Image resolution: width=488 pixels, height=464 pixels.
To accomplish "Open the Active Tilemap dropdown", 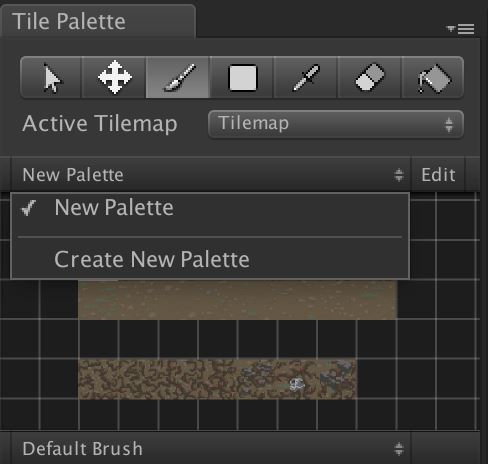I will pyautogui.click(x=336, y=124).
